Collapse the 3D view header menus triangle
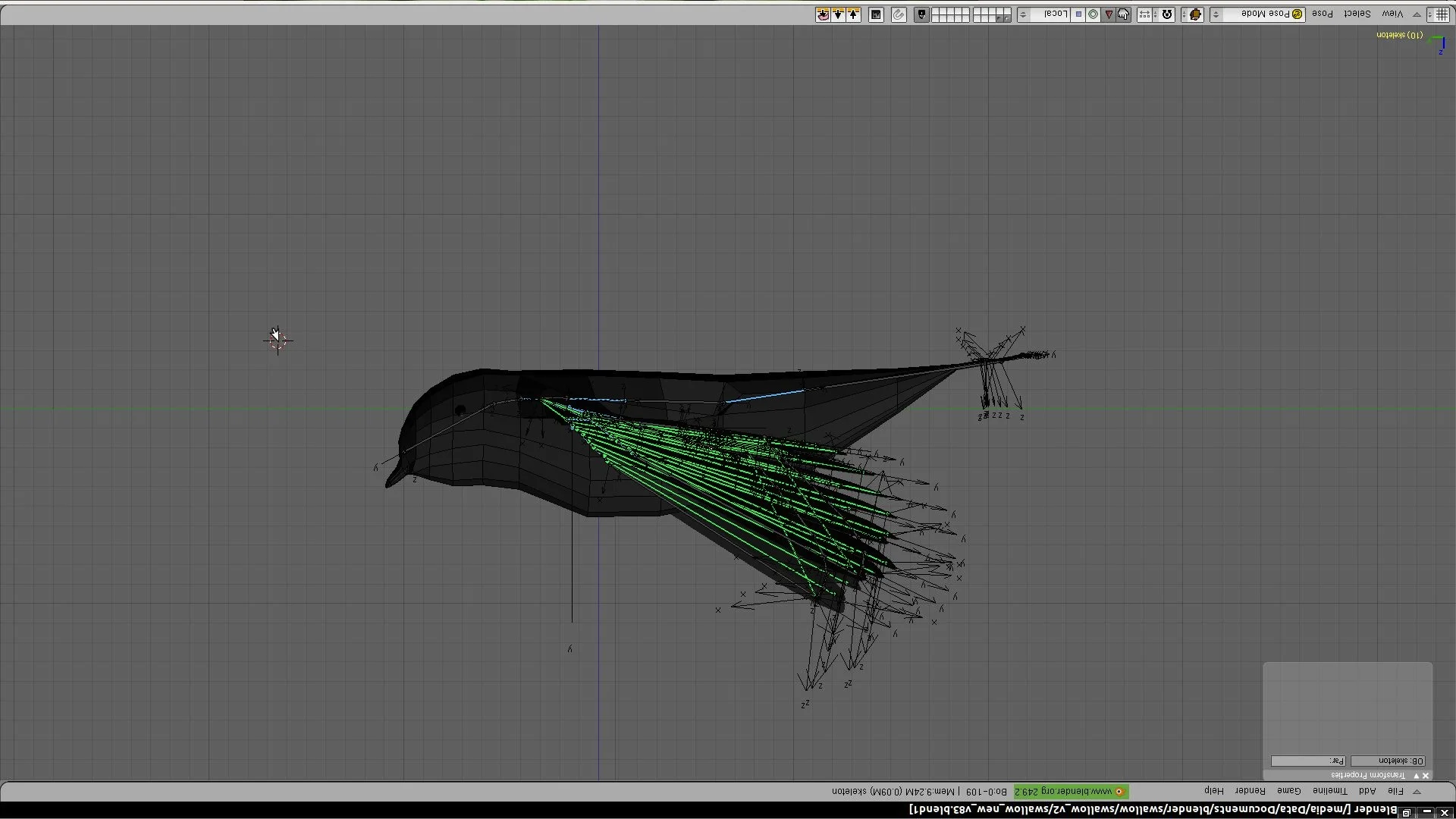 (x=1417, y=14)
